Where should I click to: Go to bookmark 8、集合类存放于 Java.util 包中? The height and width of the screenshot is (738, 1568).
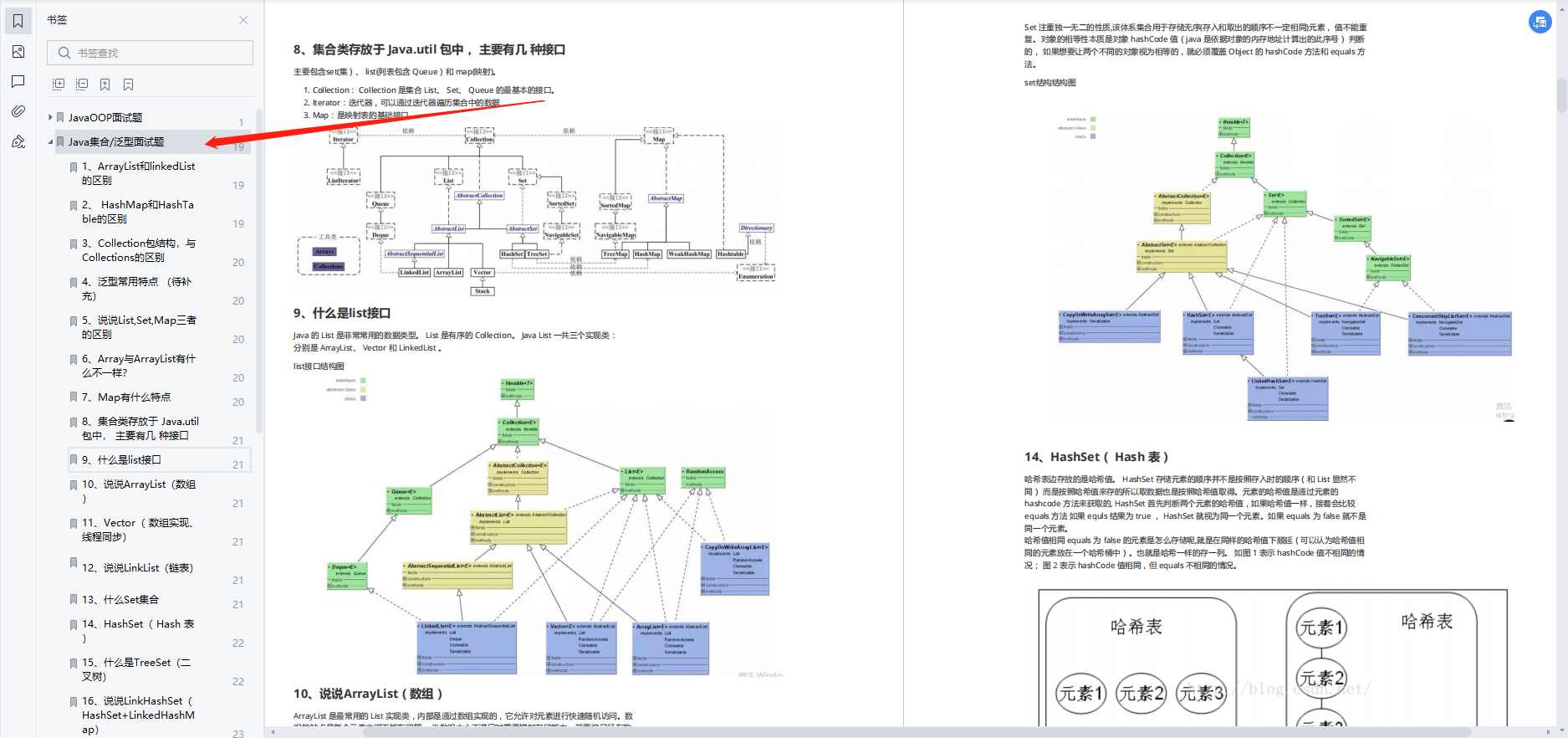pos(140,428)
